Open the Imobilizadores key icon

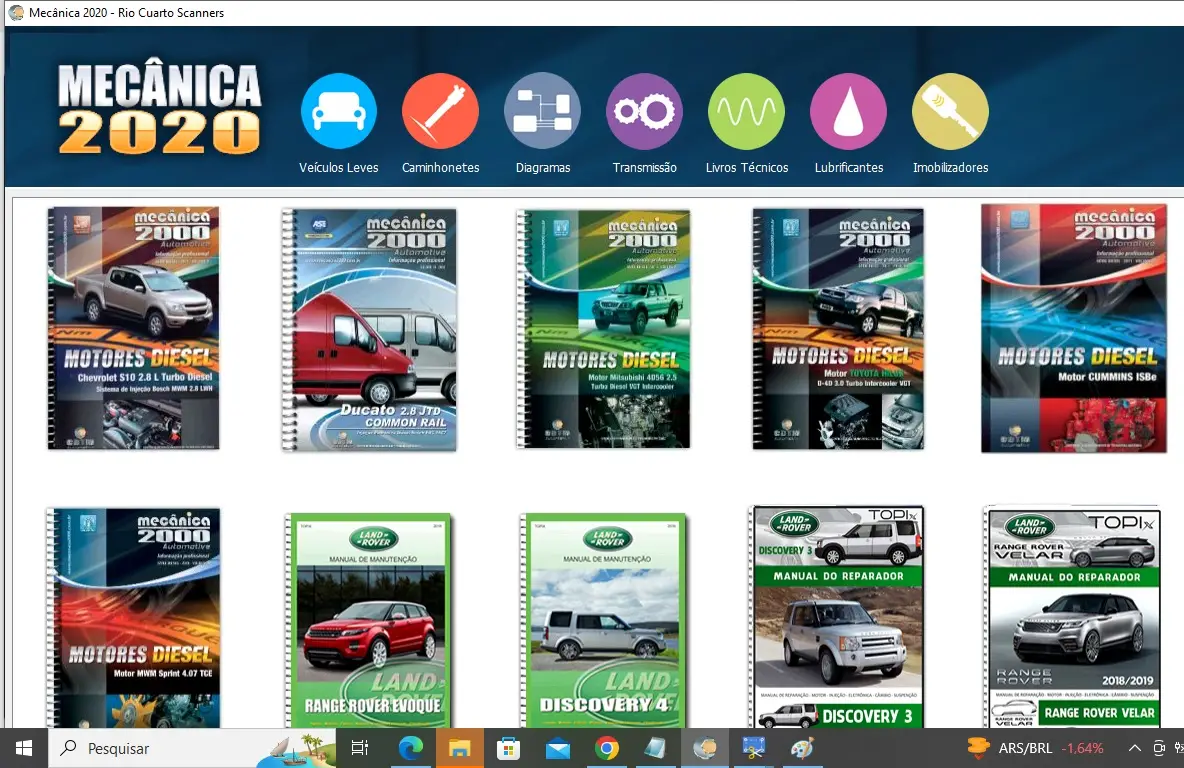tap(950, 112)
